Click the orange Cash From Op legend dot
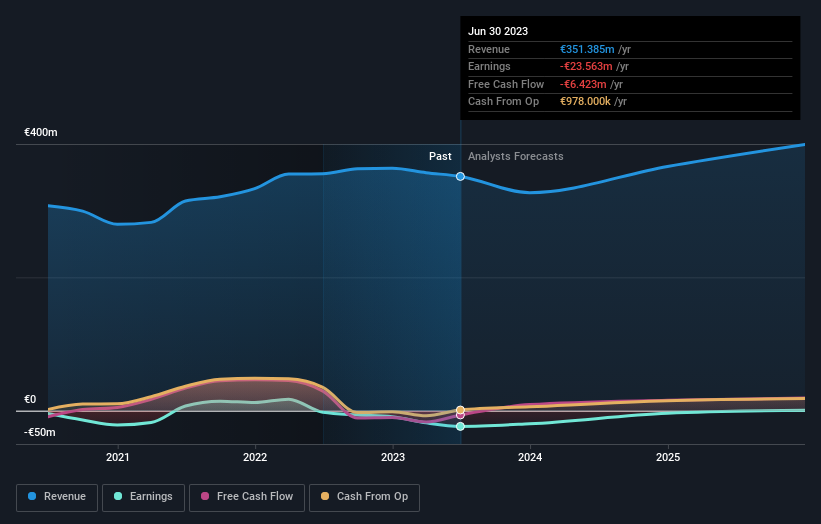The width and height of the screenshot is (821, 524). click(x=325, y=496)
